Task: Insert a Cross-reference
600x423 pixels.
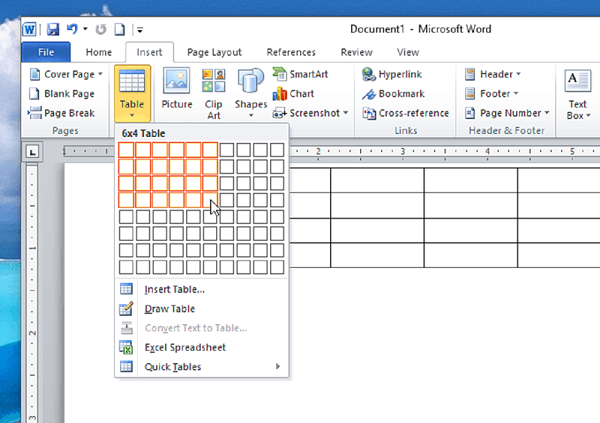Action: click(x=406, y=113)
